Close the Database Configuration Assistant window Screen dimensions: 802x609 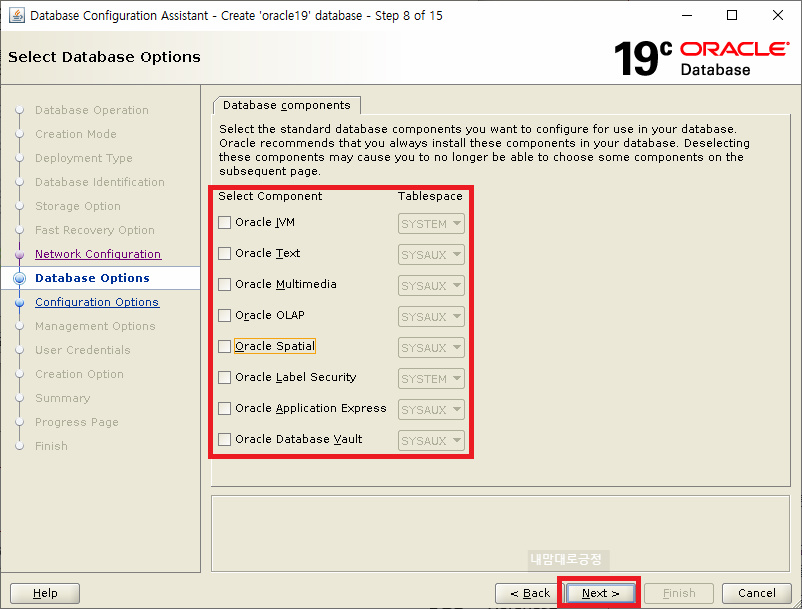777,15
